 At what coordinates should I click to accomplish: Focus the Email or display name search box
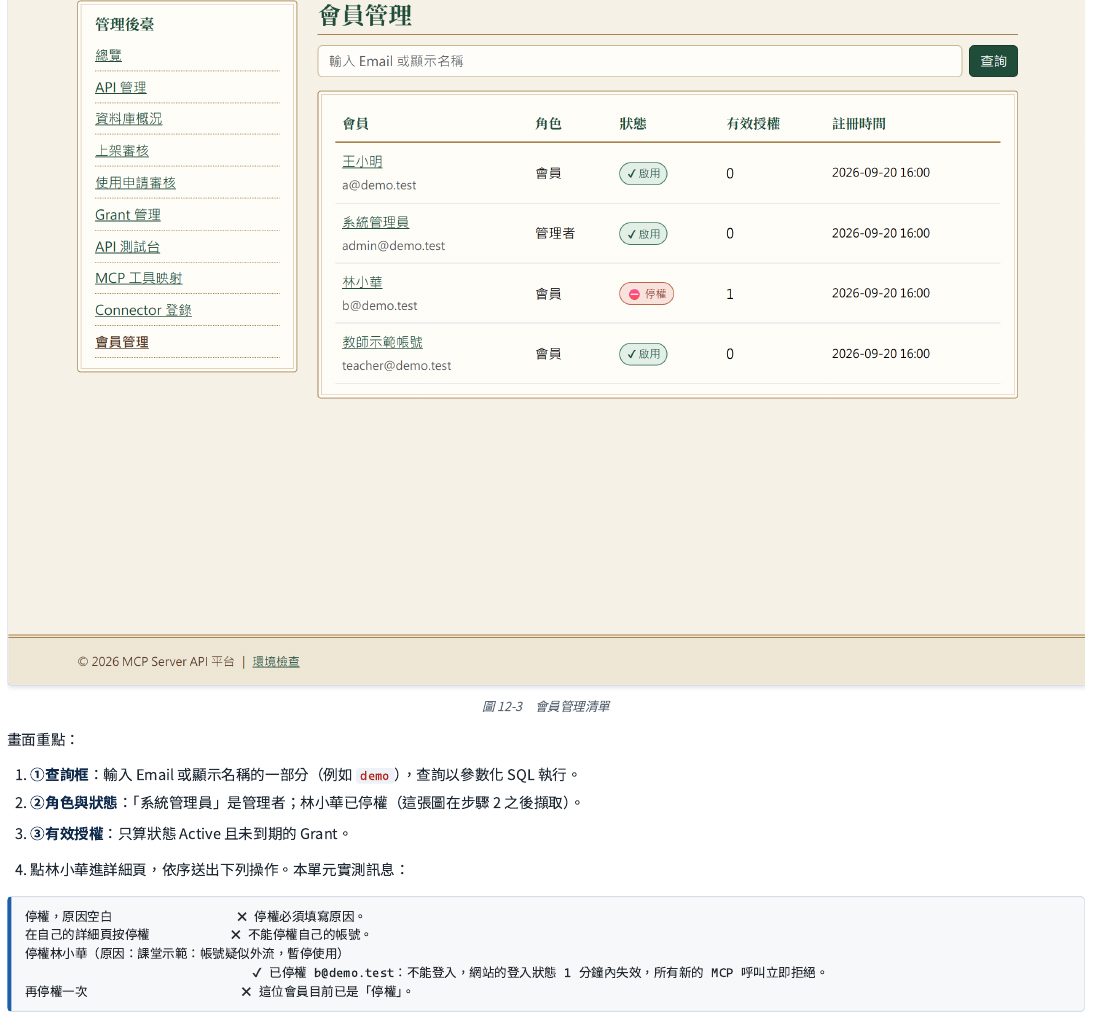tap(639, 61)
